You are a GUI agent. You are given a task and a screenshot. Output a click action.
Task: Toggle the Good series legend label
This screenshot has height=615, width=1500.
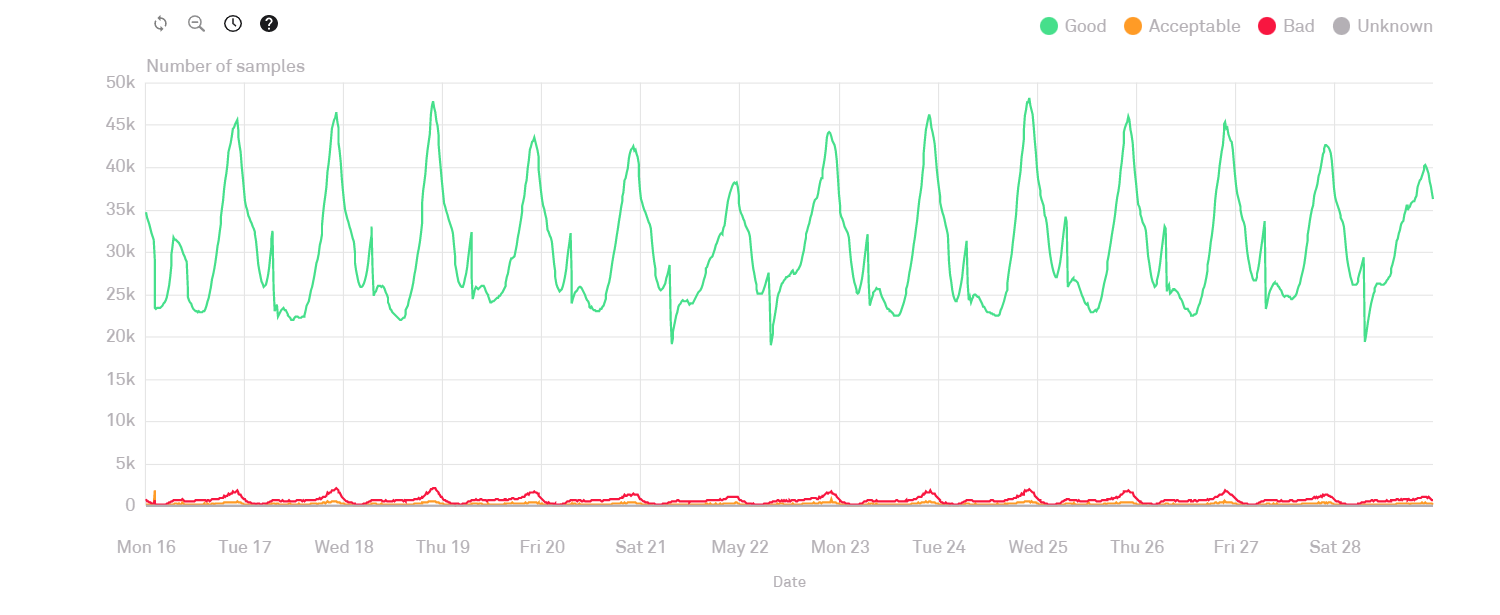point(1085,27)
